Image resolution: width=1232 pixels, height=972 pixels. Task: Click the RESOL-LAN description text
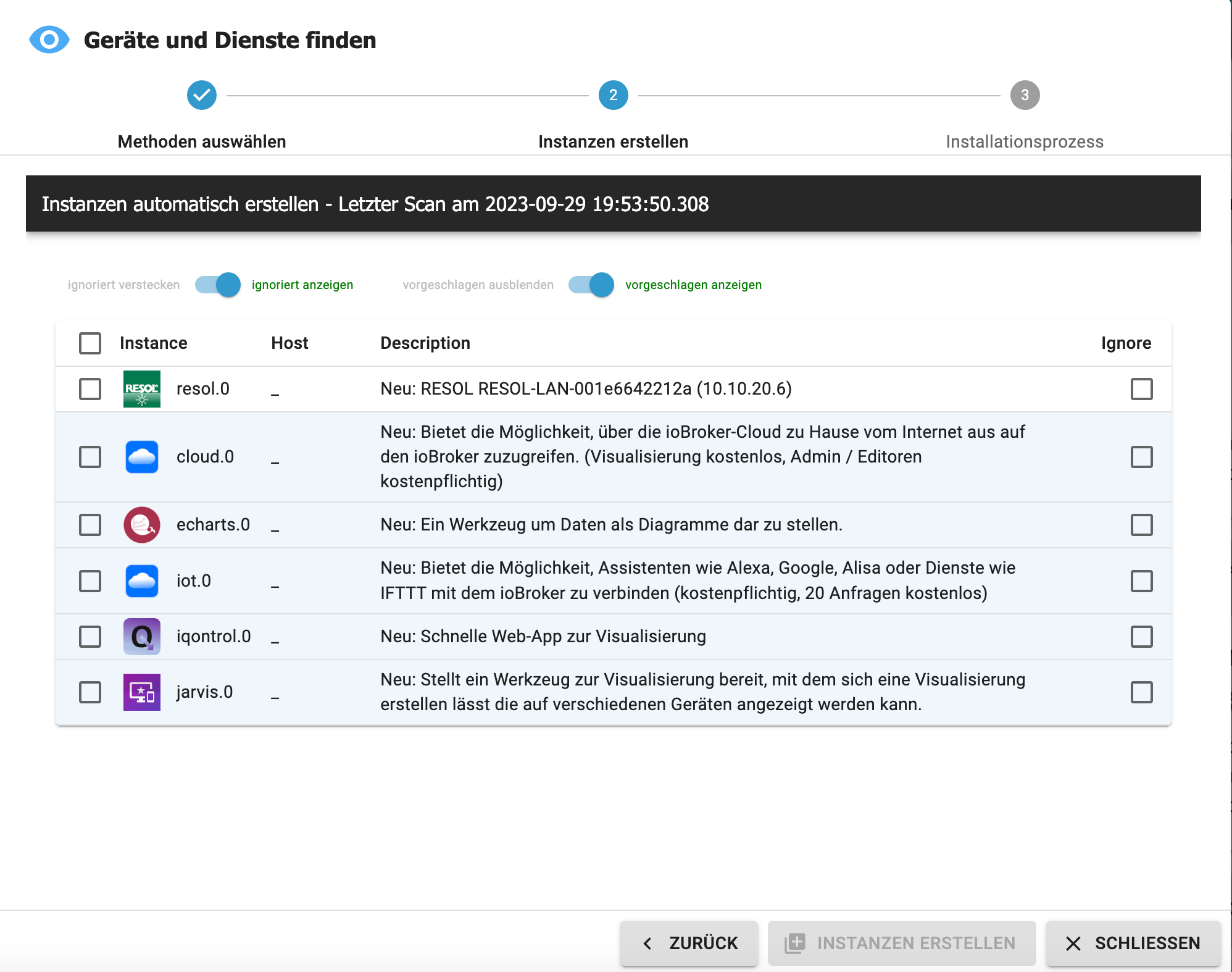586,388
